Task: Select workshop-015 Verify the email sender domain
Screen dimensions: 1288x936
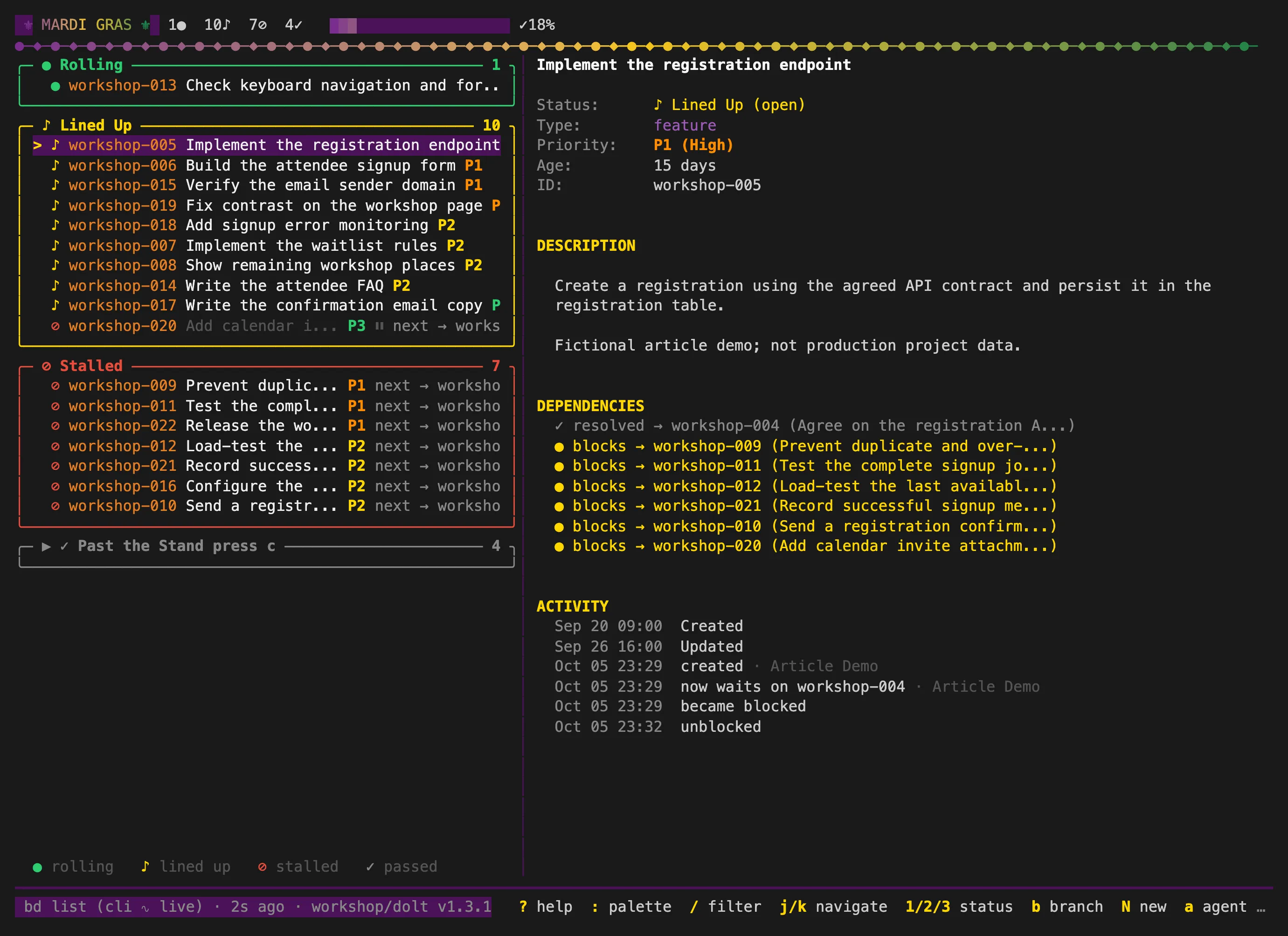Action: (x=266, y=185)
